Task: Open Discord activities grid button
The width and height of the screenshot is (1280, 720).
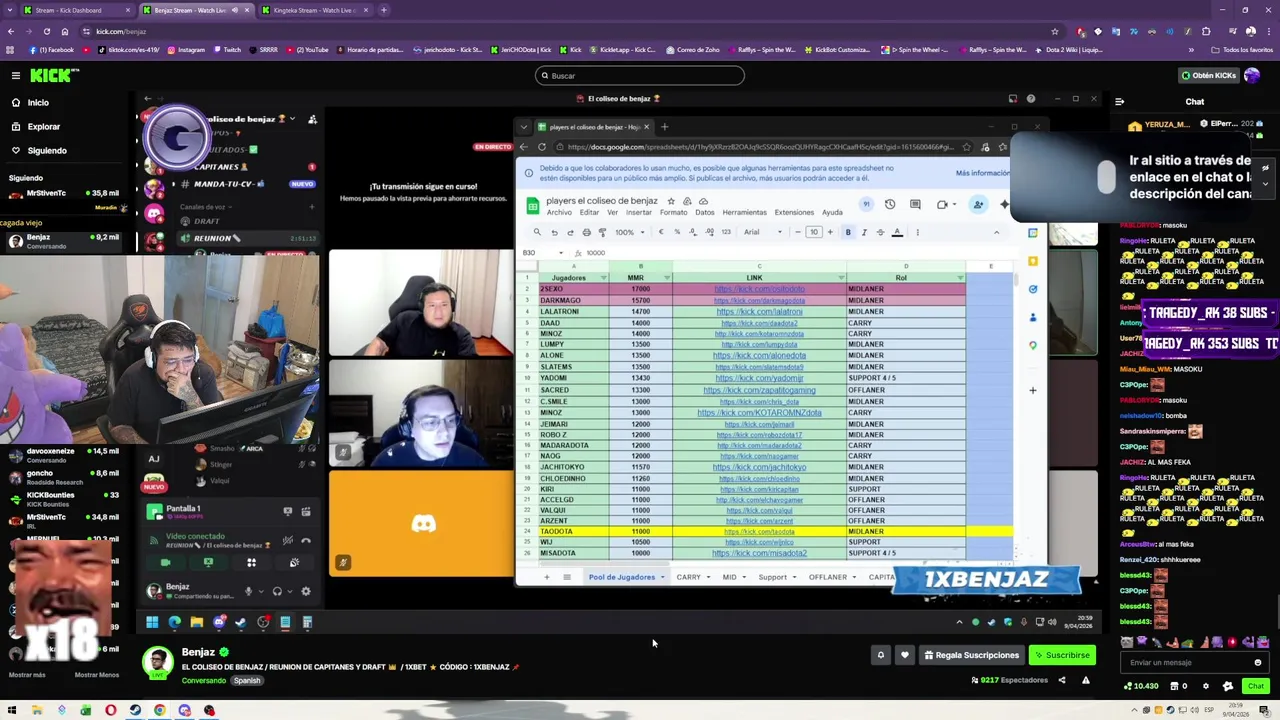Action: tap(251, 563)
